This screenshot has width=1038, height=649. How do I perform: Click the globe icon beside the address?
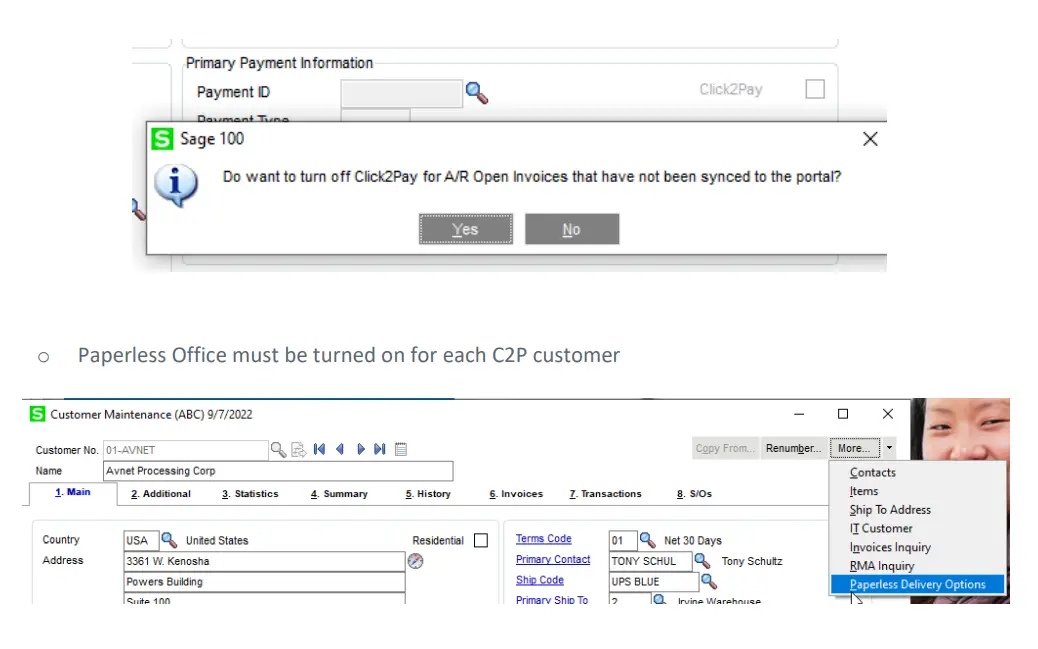point(415,562)
